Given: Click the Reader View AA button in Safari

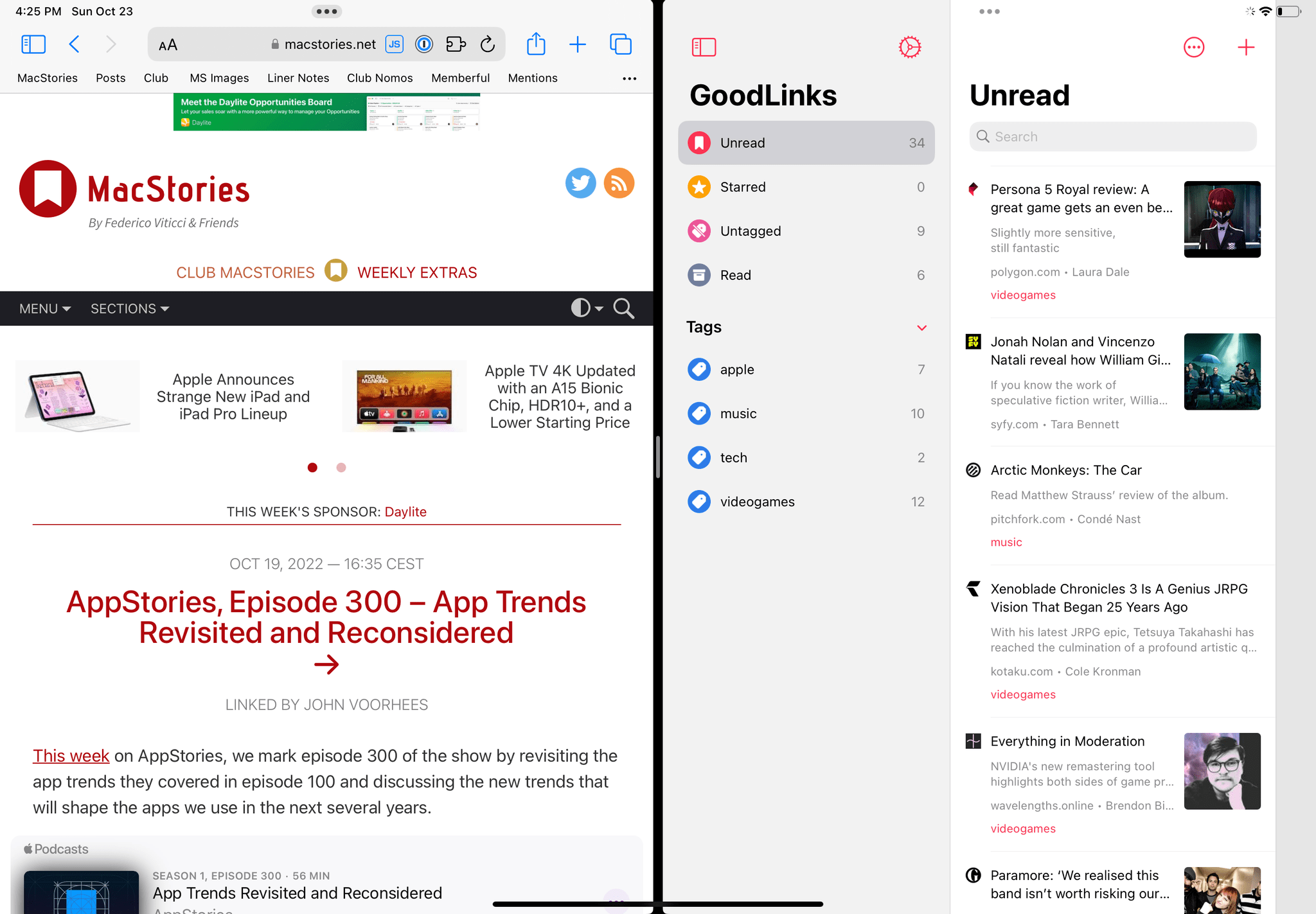Looking at the screenshot, I should click(x=169, y=43).
